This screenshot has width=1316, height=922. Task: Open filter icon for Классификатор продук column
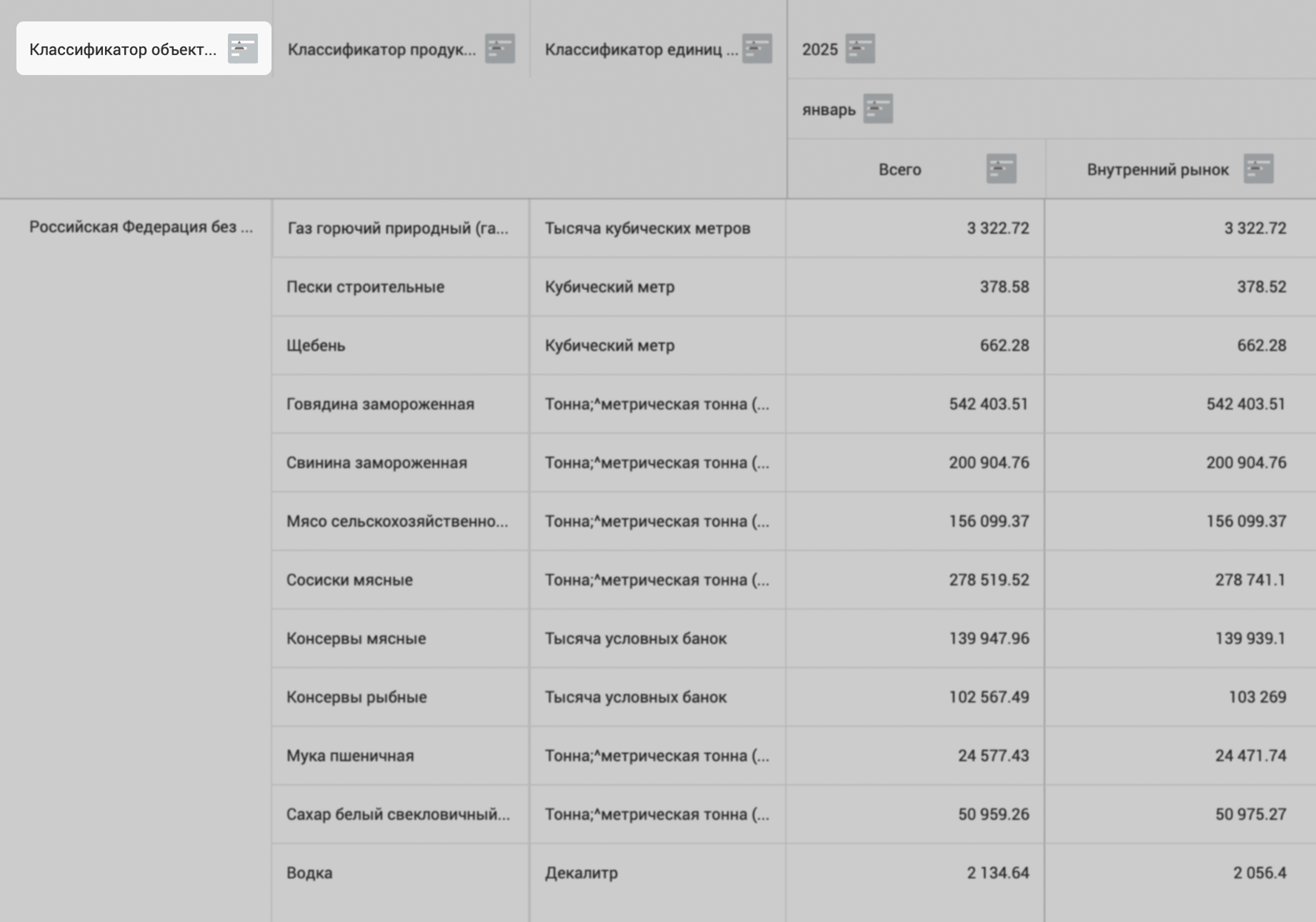pos(499,49)
